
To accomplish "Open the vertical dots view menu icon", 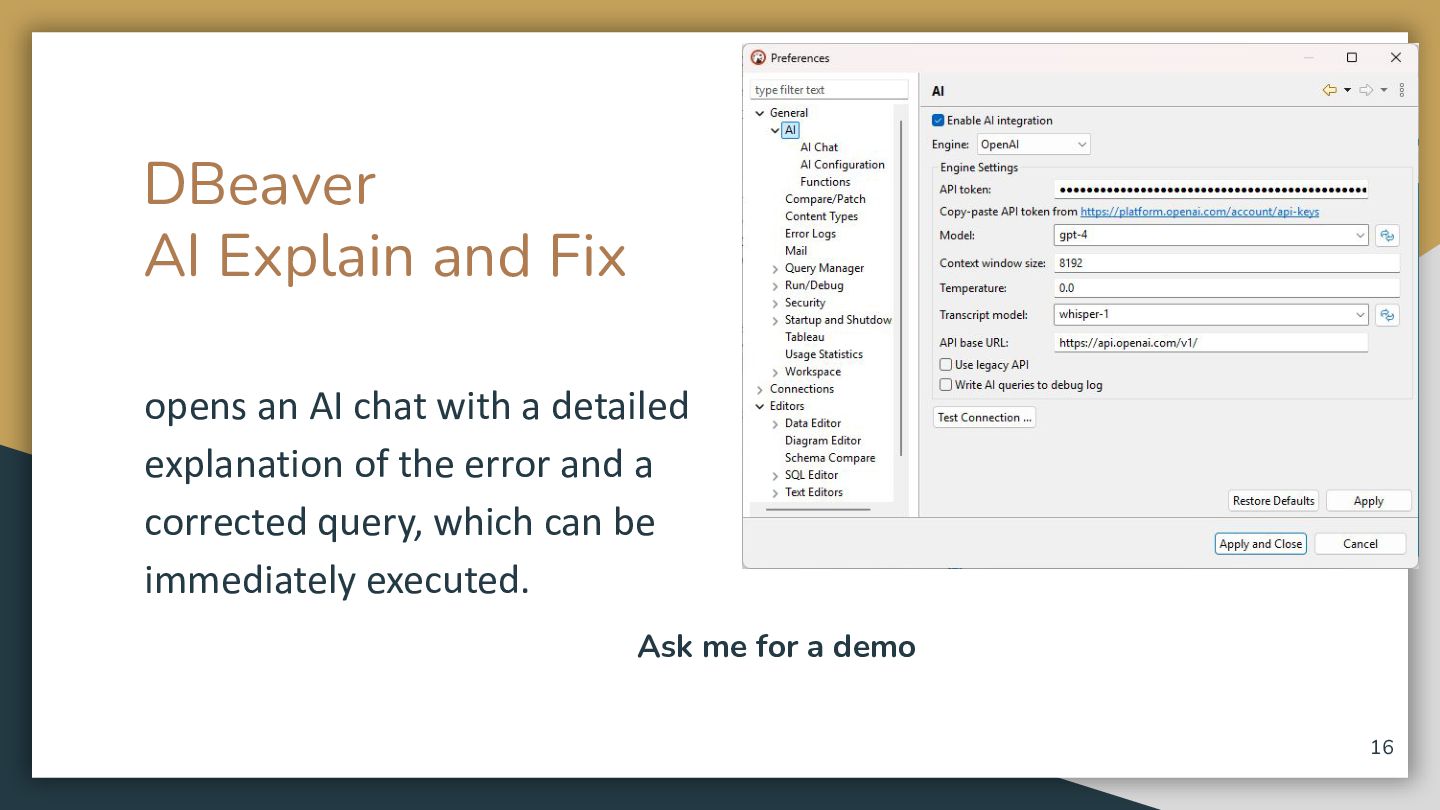I will (x=1401, y=90).
